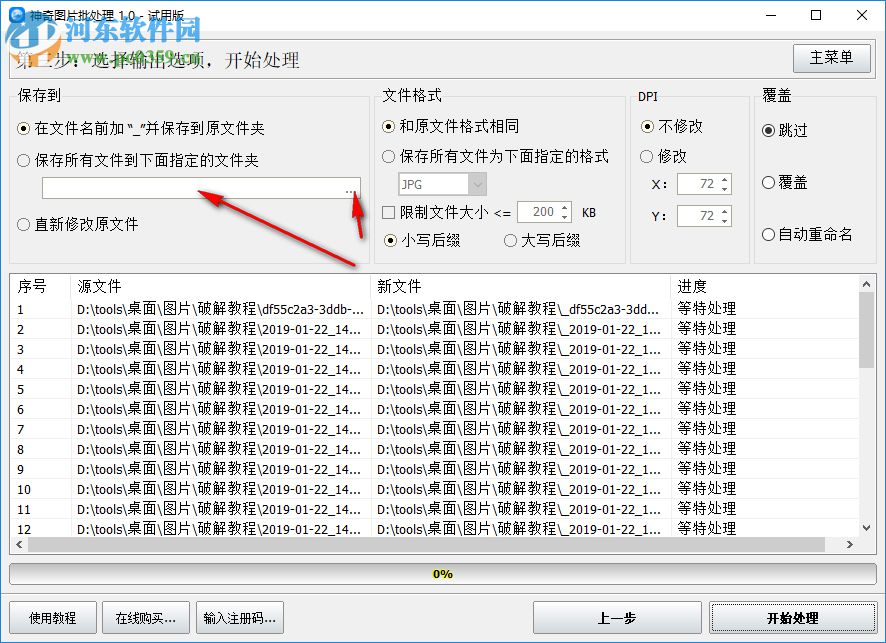
Task: Click the output folder path input field
Action: point(190,190)
